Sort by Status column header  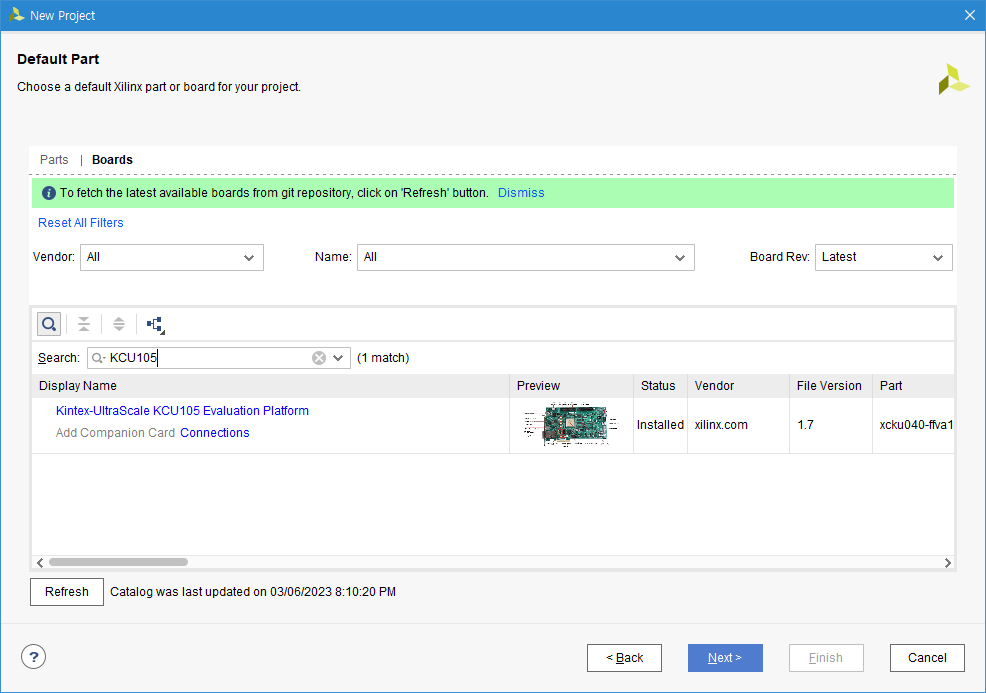pos(660,386)
